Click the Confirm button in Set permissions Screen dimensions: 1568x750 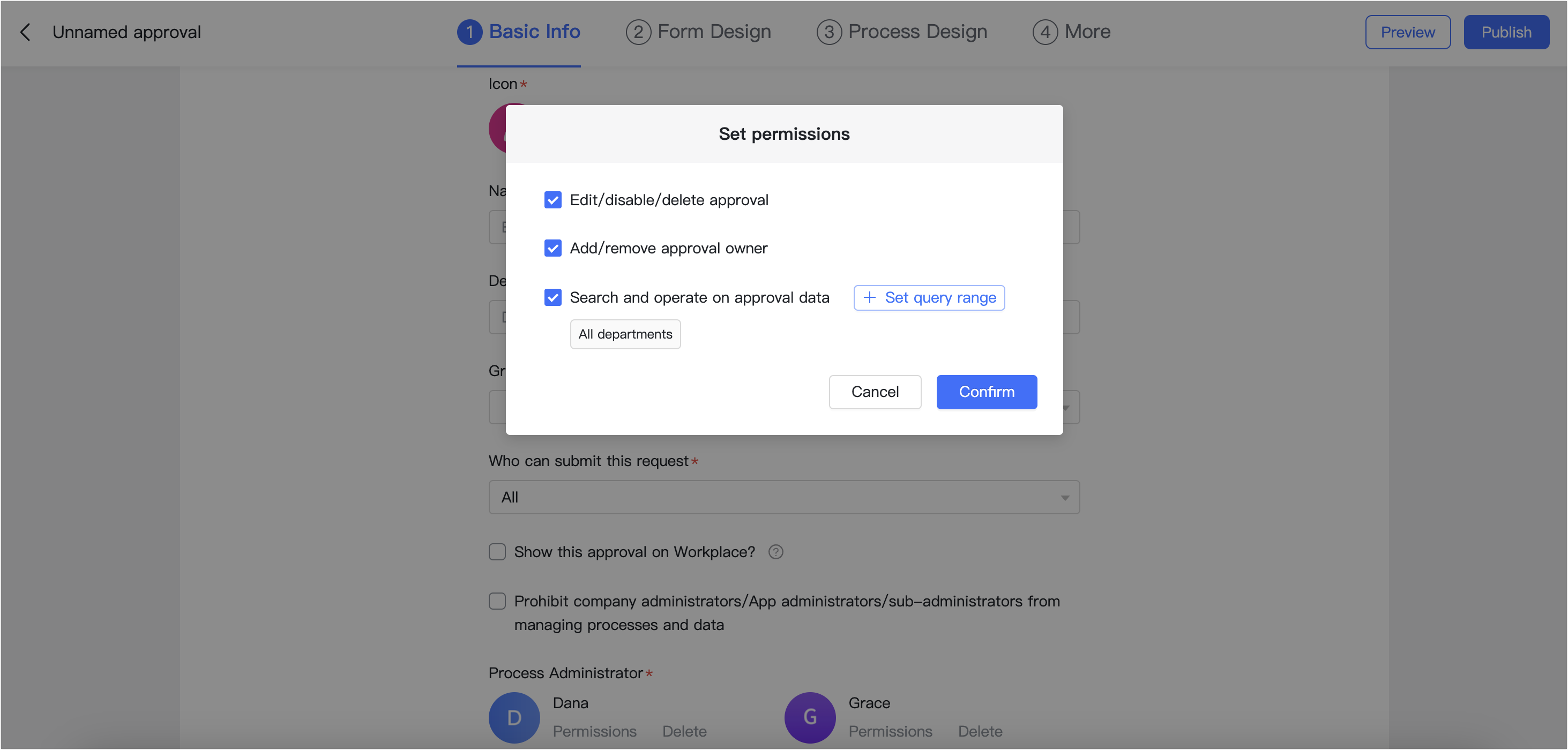(986, 392)
